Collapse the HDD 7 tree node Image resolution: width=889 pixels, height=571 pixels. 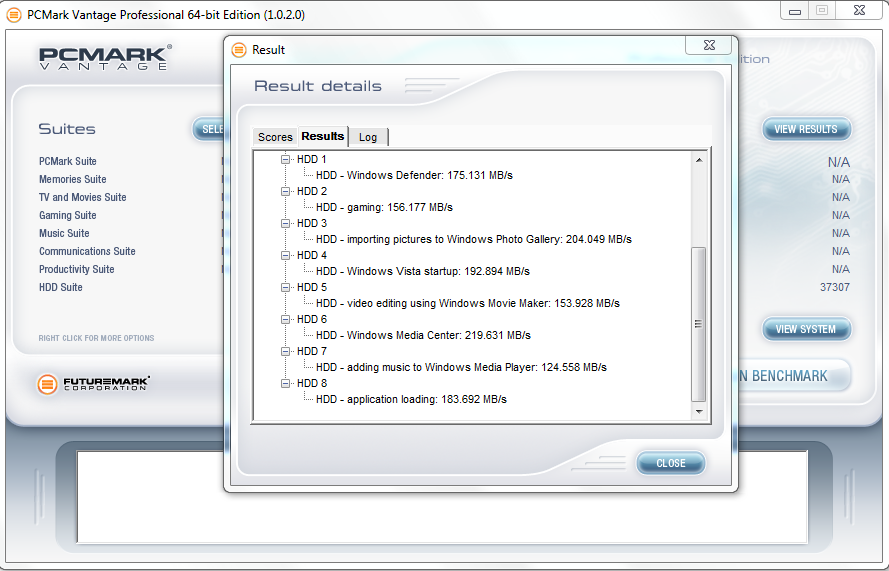(286, 352)
